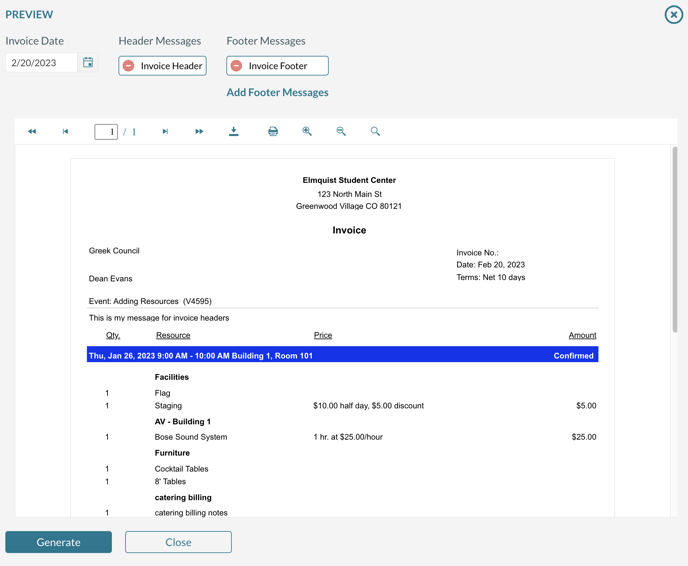Click 'This is my message for invoice headers'
The width and height of the screenshot is (688, 566).
(159, 318)
